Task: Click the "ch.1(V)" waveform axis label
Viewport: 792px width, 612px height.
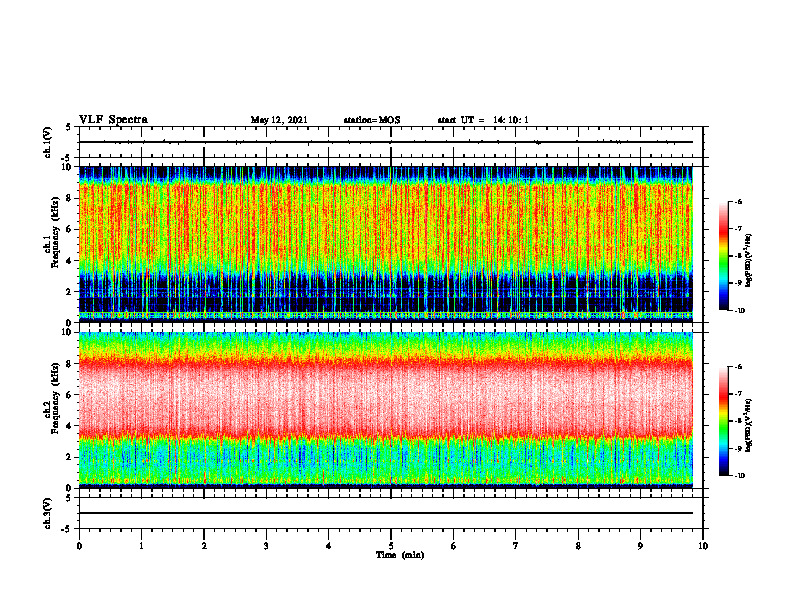Action: tap(47, 142)
